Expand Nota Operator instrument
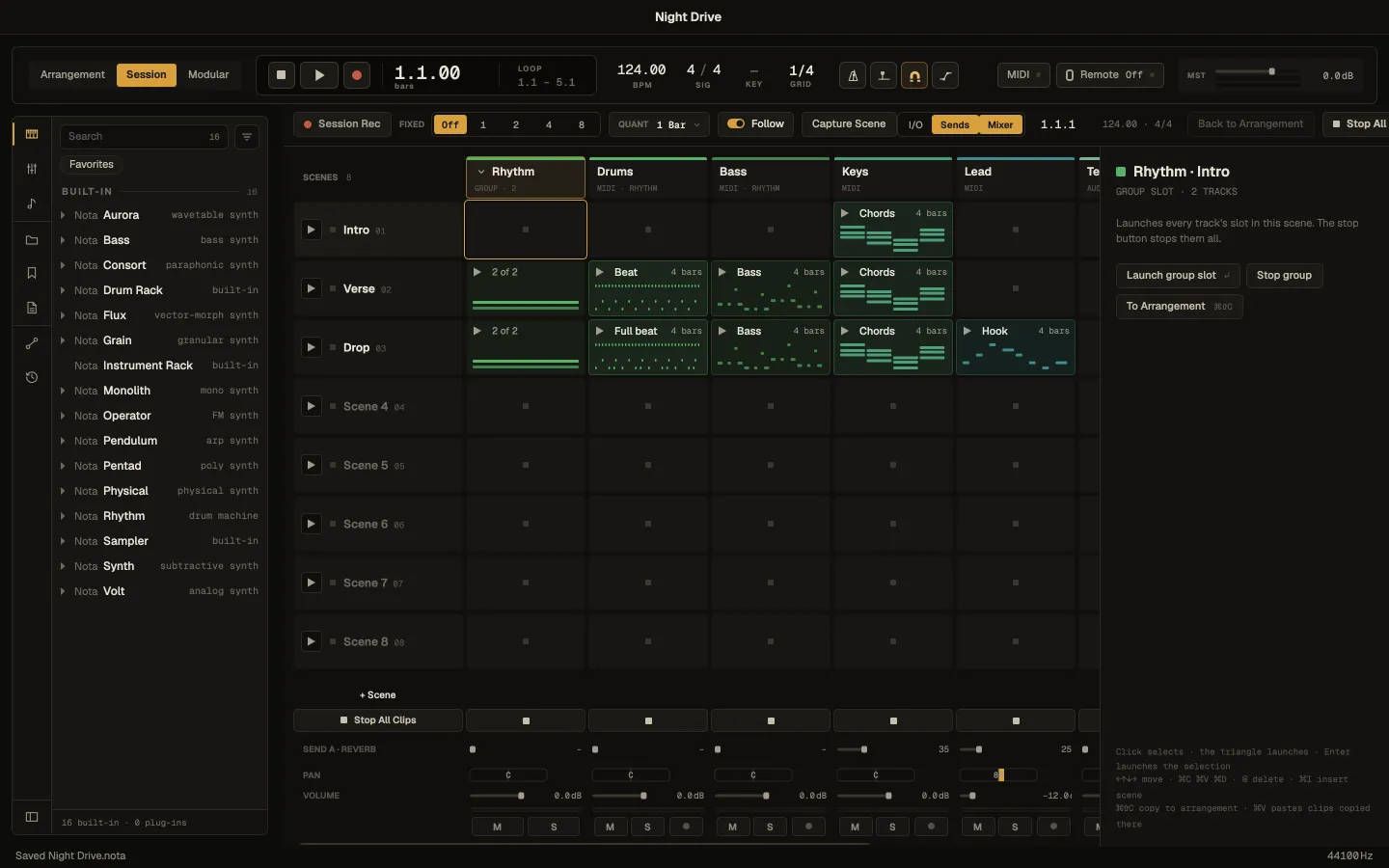 (63, 416)
